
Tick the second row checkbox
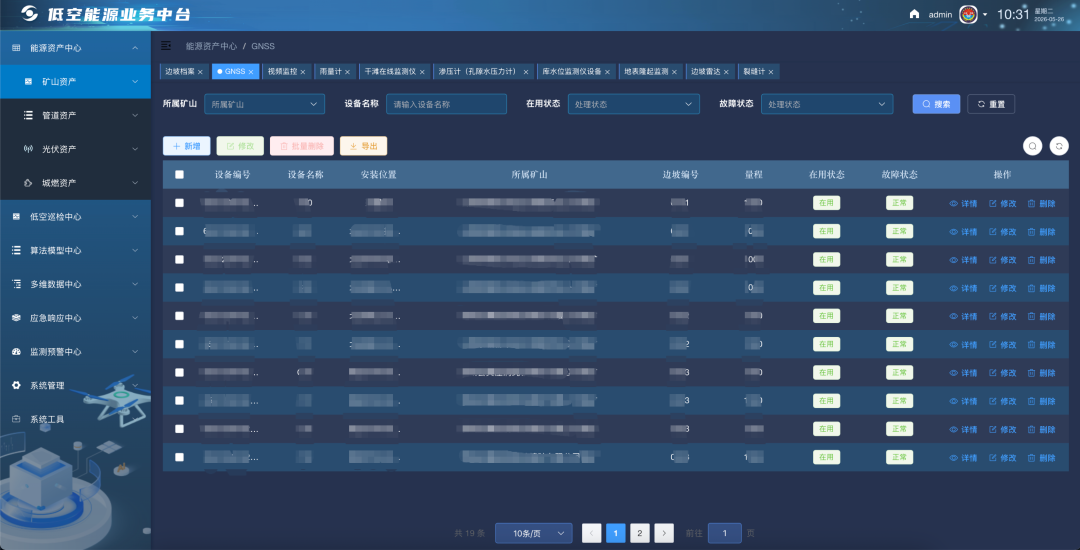click(179, 231)
